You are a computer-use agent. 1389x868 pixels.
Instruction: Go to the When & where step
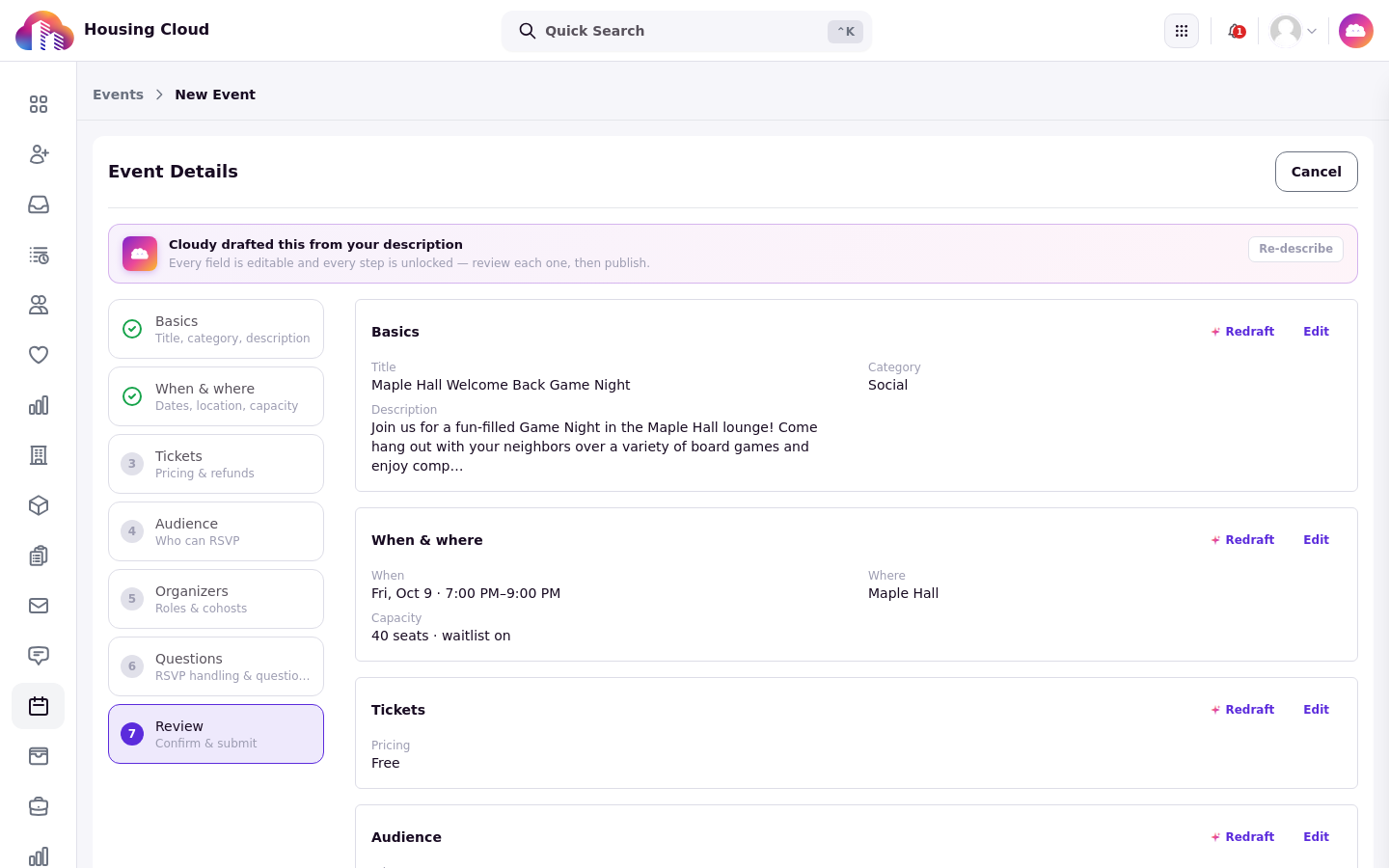[216, 396]
